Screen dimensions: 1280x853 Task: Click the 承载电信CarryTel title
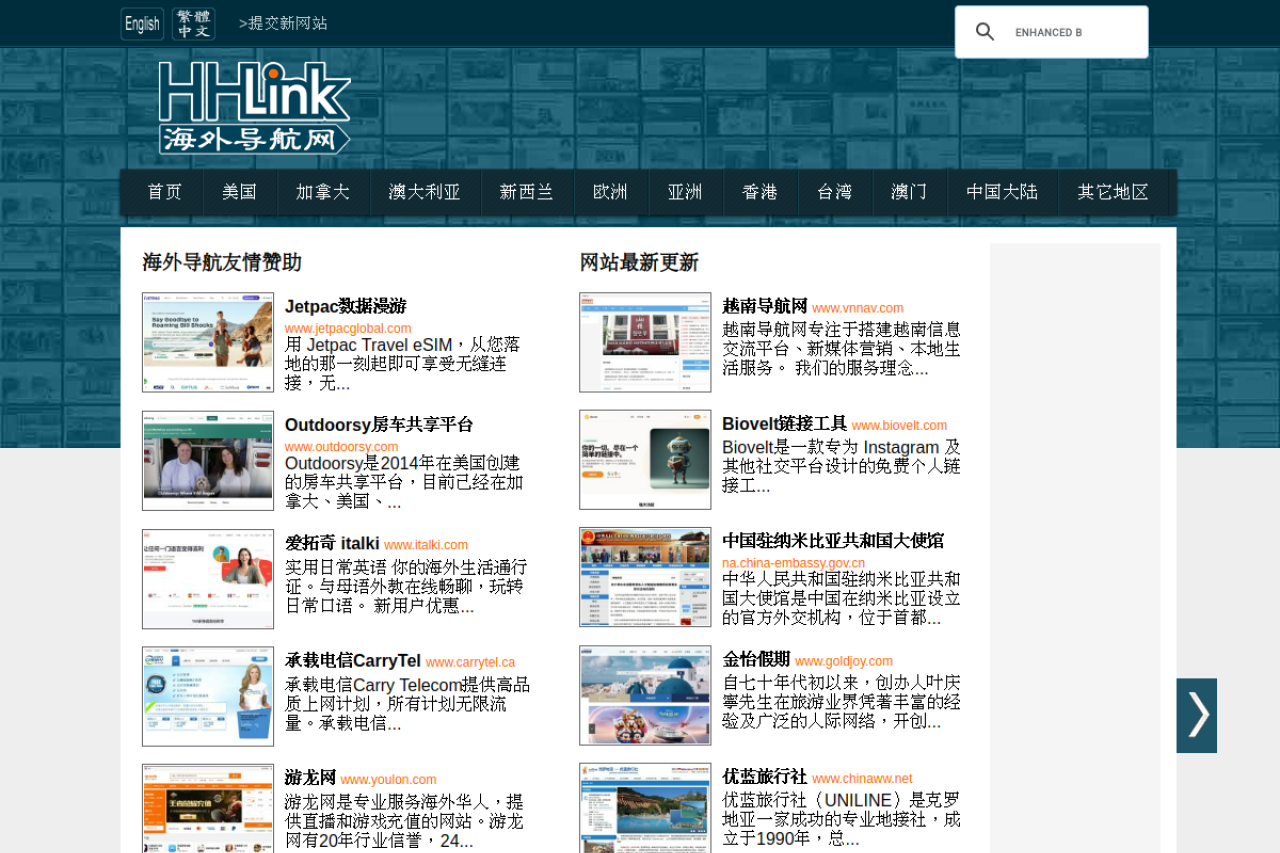[x=353, y=660]
